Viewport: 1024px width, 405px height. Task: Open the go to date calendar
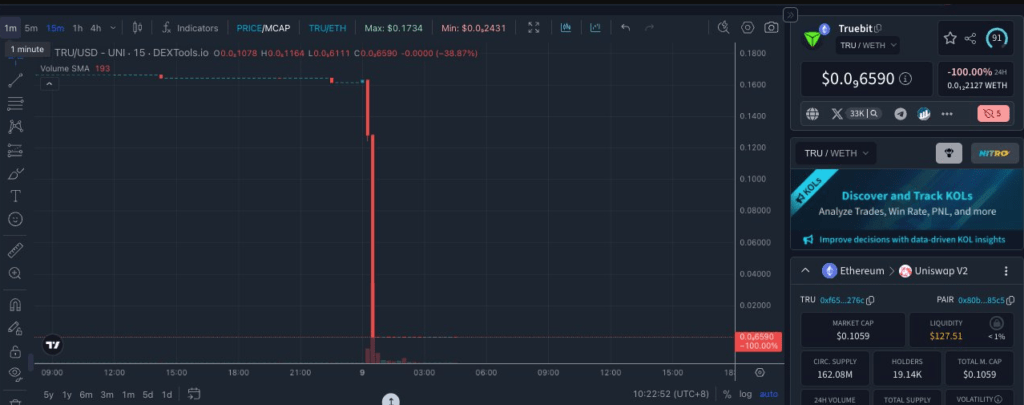(x=193, y=394)
